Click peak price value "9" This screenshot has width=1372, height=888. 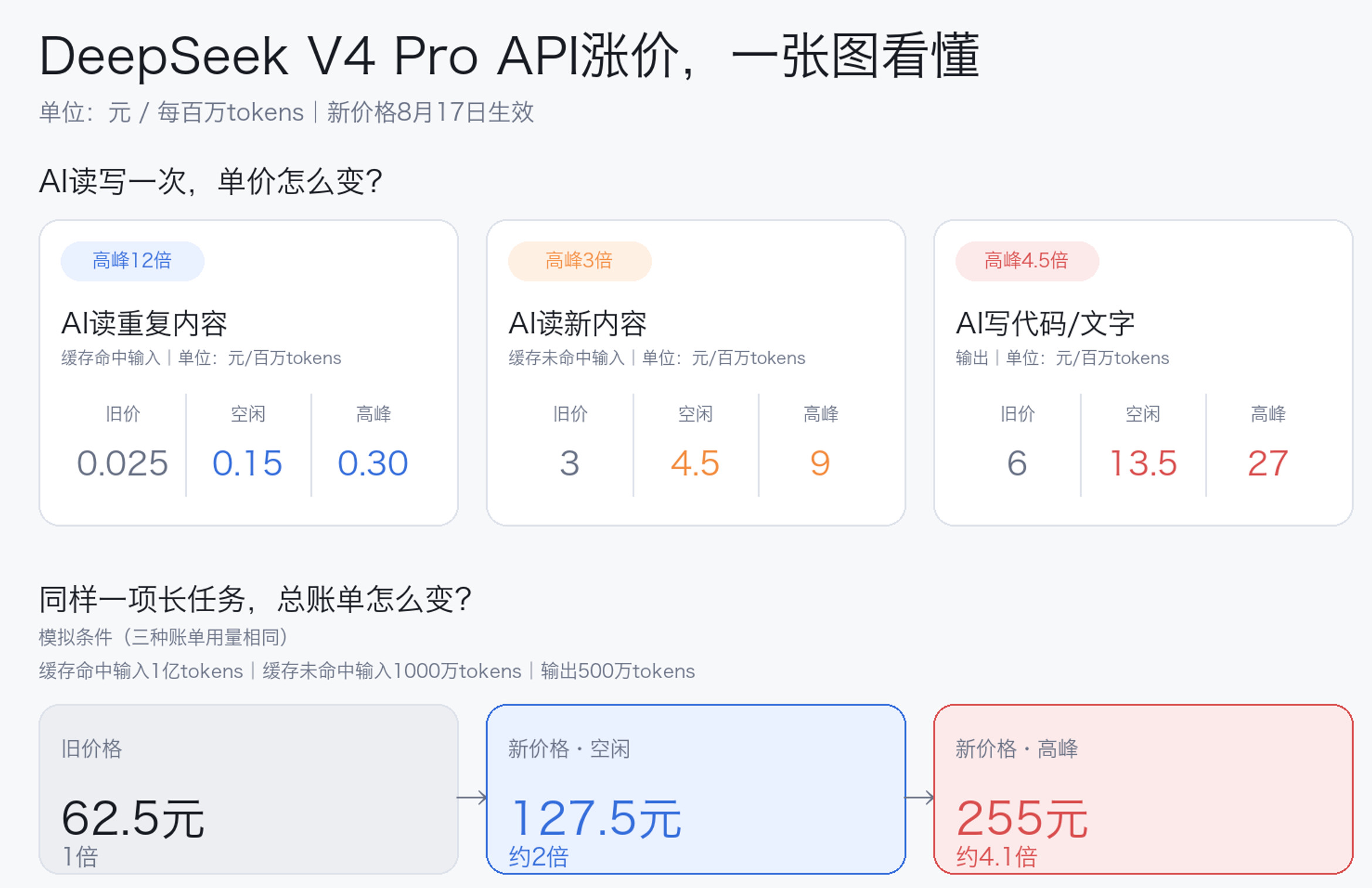820,463
